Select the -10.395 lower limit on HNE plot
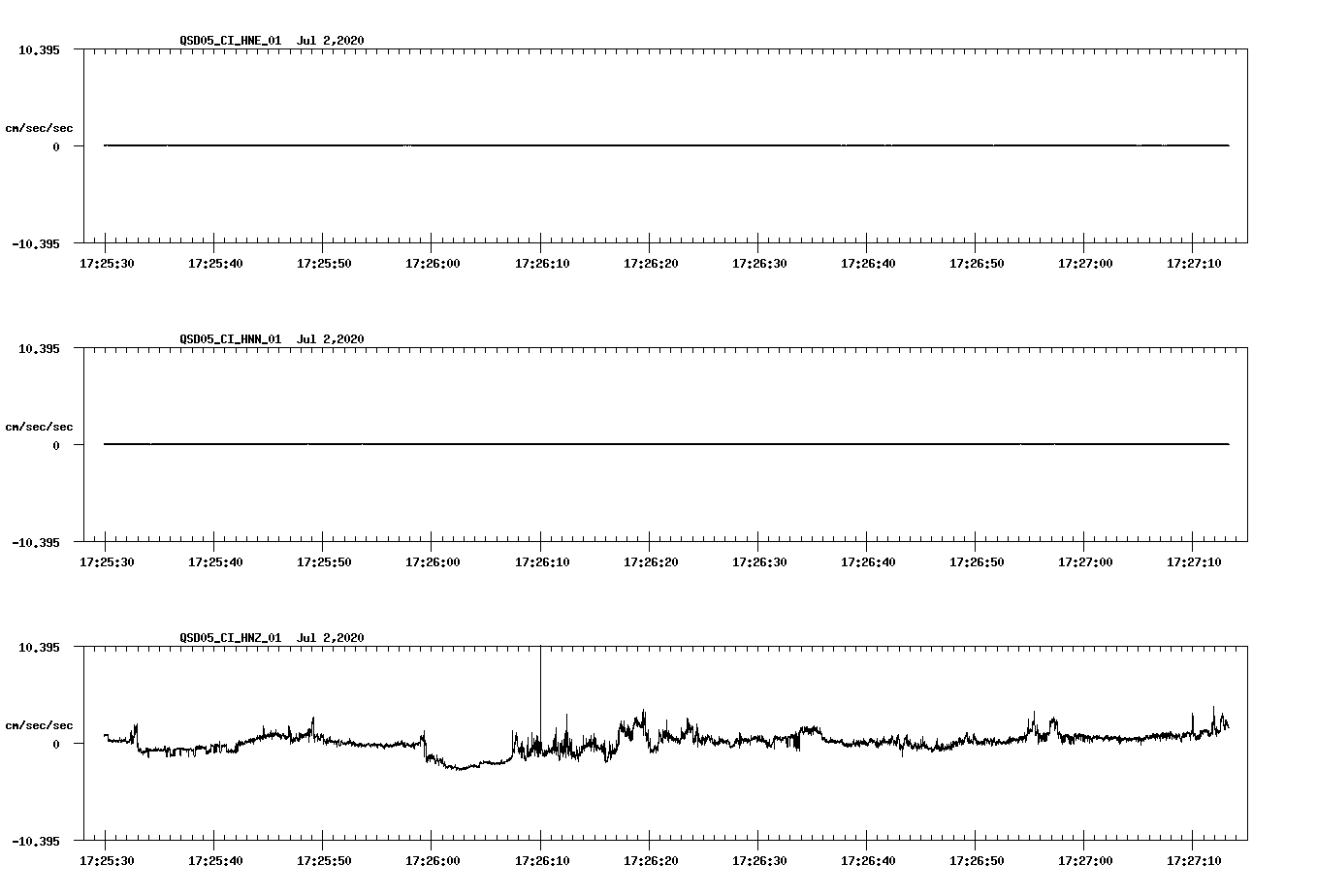Screen dimensions: 1317x896 (35, 243)
